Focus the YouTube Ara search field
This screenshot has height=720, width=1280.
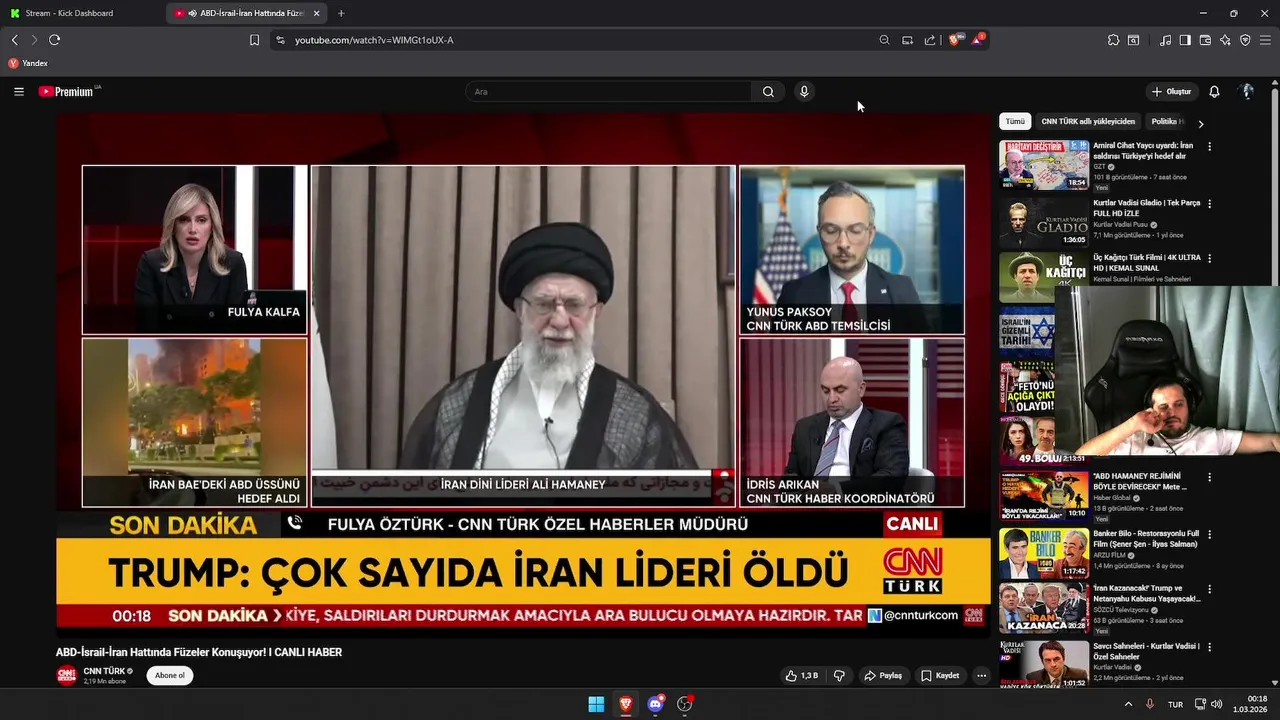click(609, 91)
